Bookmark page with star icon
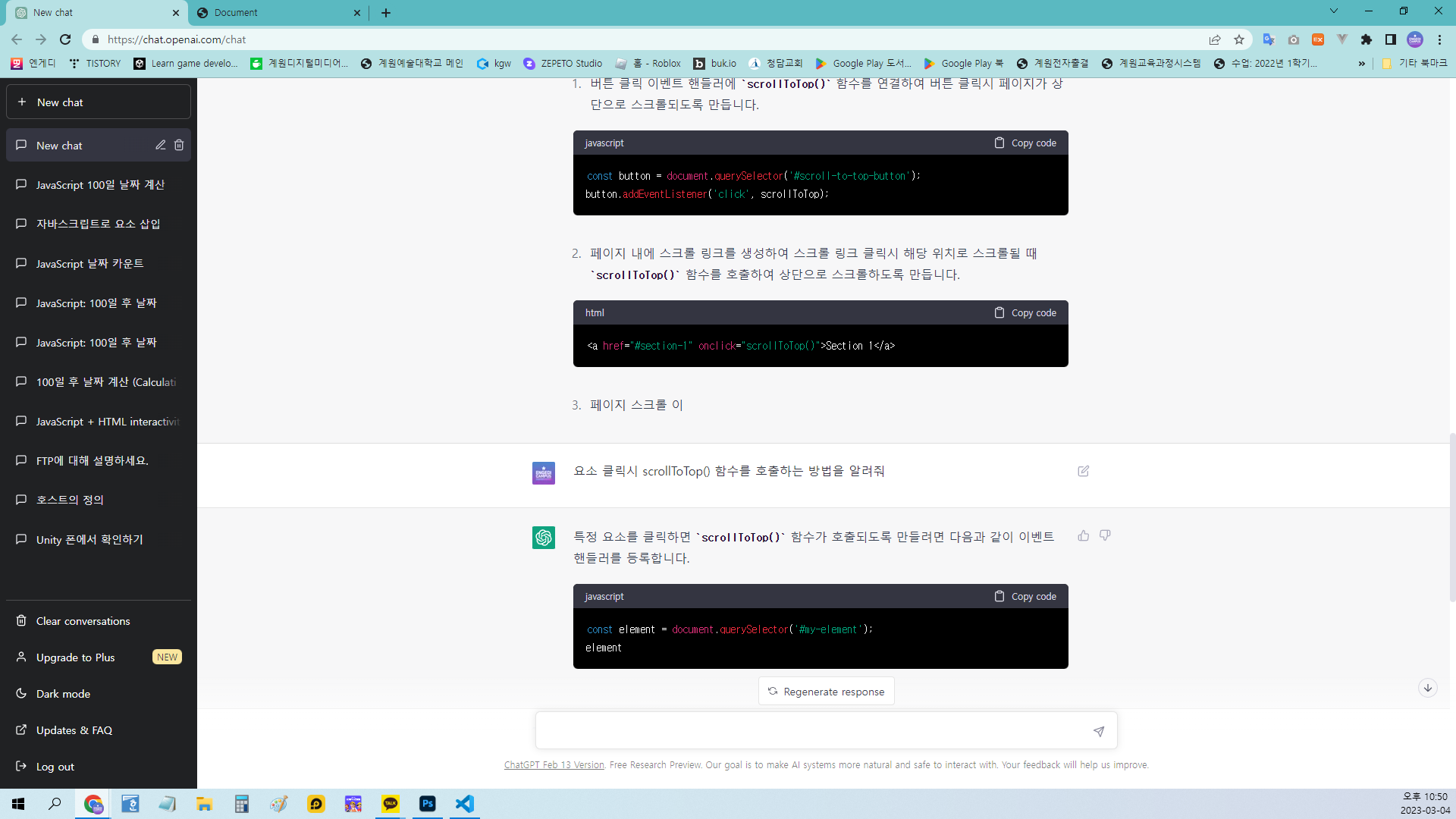Screen dimensions: 1456x819 pyautogui.click(x=1239, y=39)
